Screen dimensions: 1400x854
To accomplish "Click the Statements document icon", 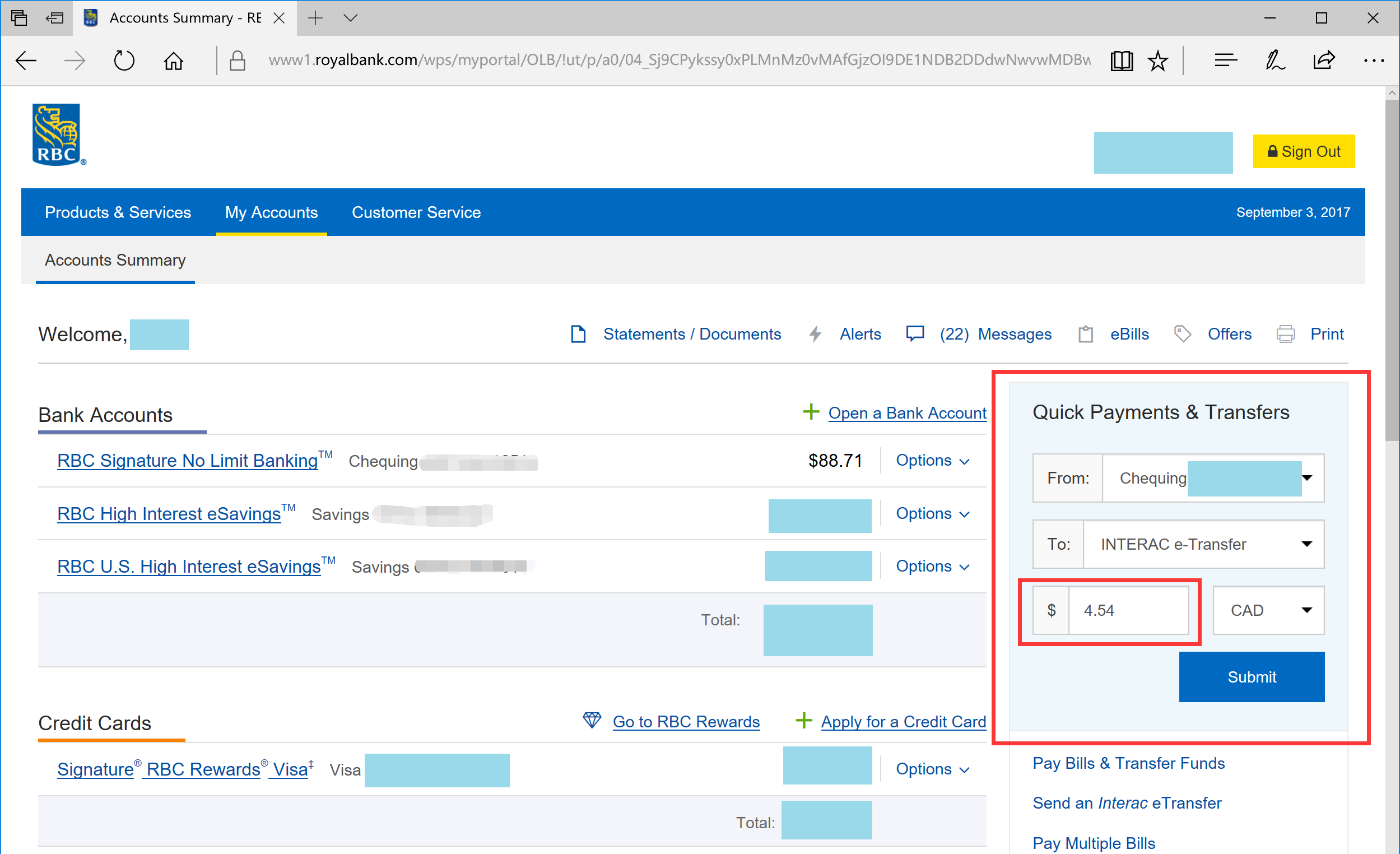I will point(578,334).
